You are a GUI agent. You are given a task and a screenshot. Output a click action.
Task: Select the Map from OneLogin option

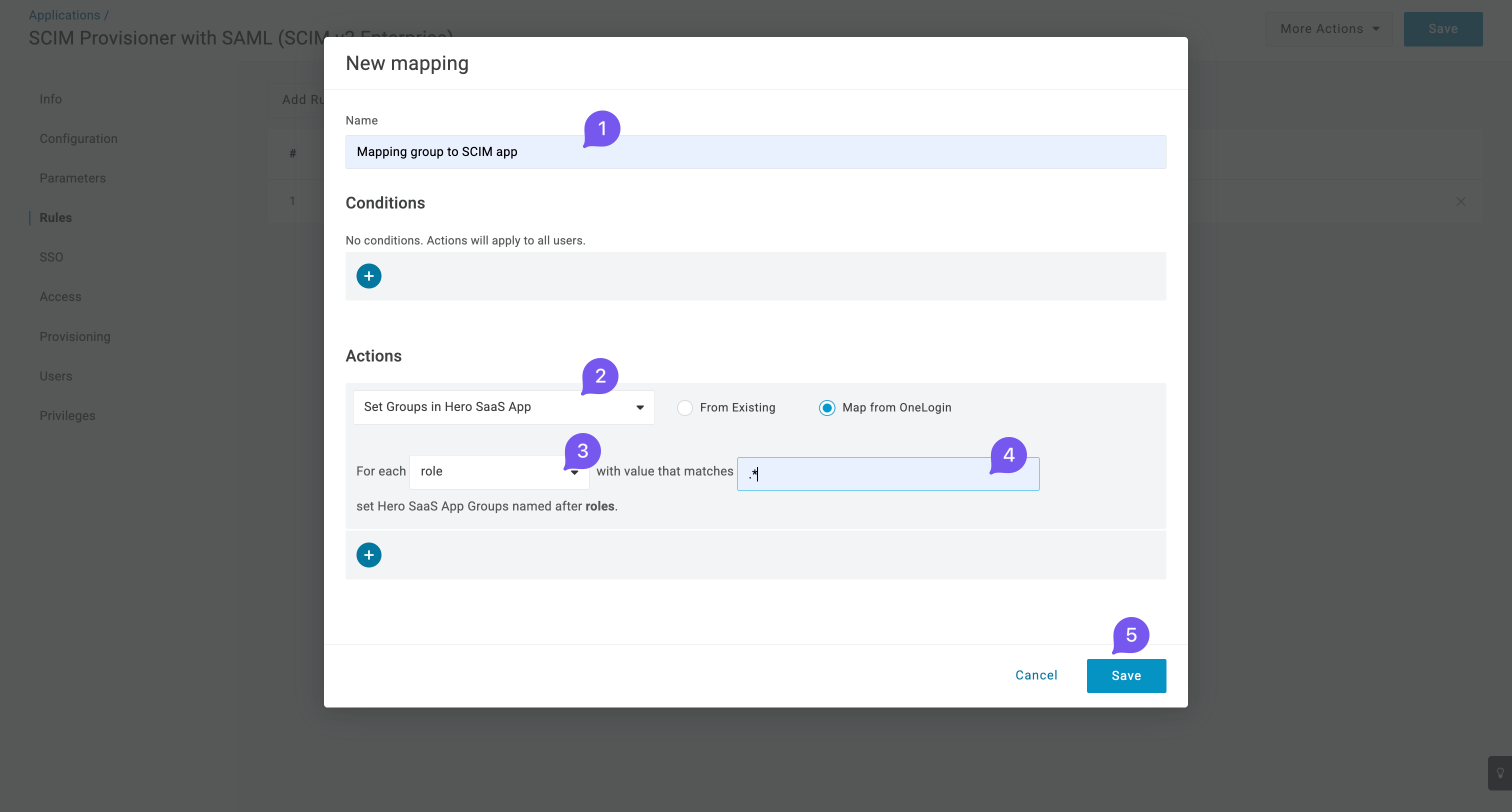click(827, 407)
